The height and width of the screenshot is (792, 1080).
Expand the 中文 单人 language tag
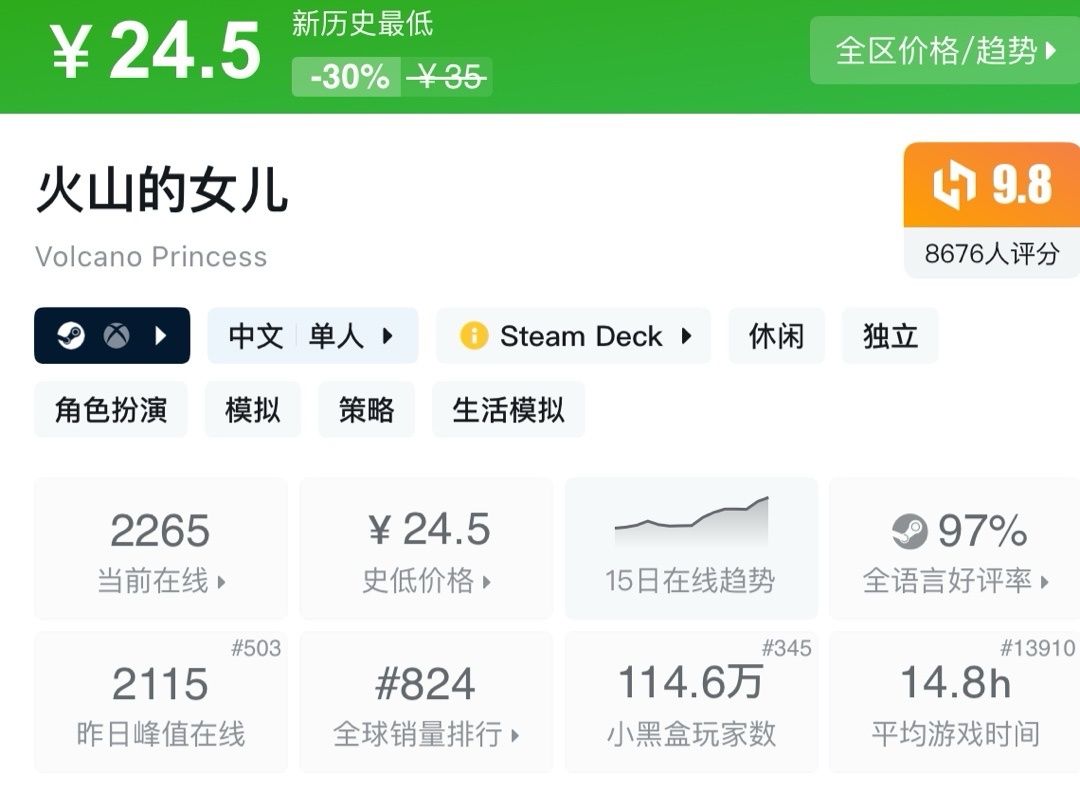312,336
